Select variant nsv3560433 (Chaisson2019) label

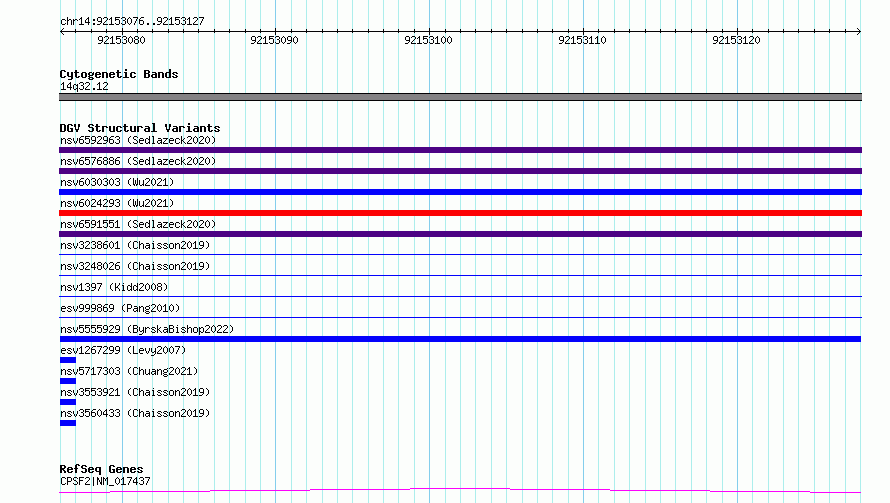click(x=135, y=413)
